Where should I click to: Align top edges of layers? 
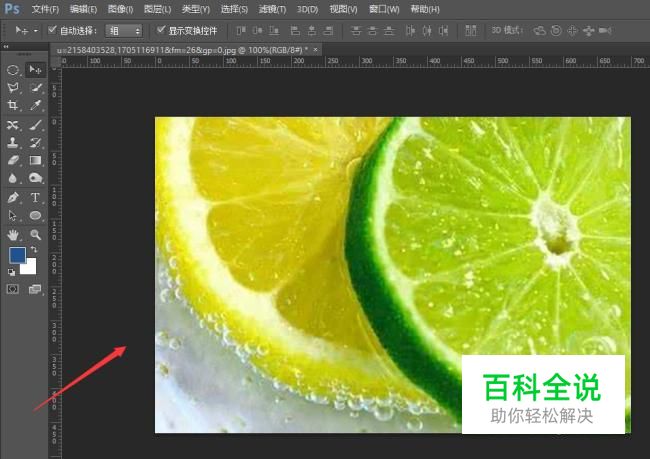[x=241, y=31]
